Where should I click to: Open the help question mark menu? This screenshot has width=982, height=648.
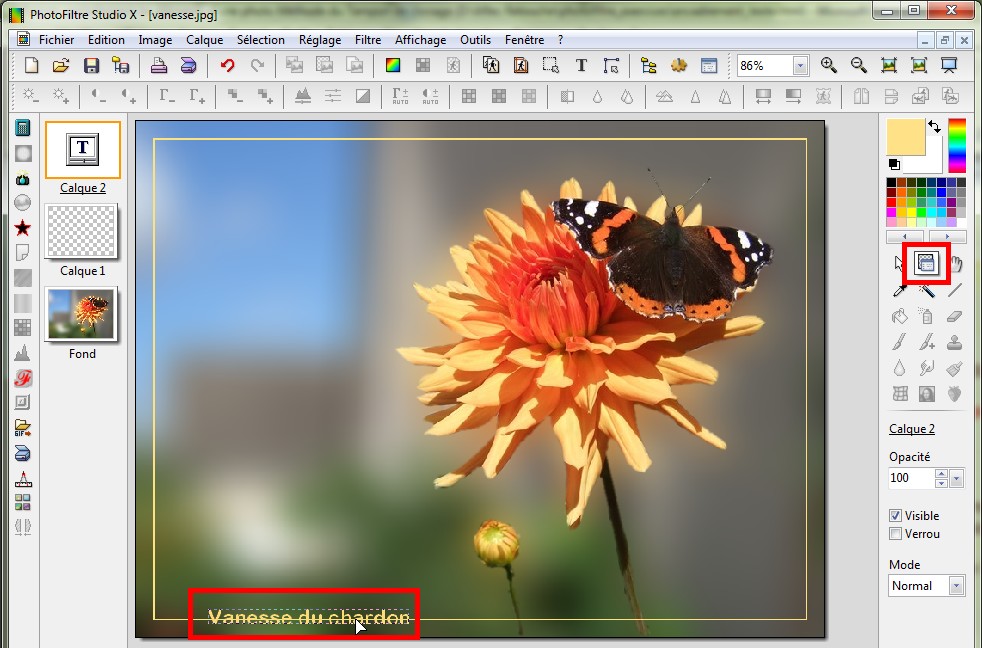tap(561, 39)
